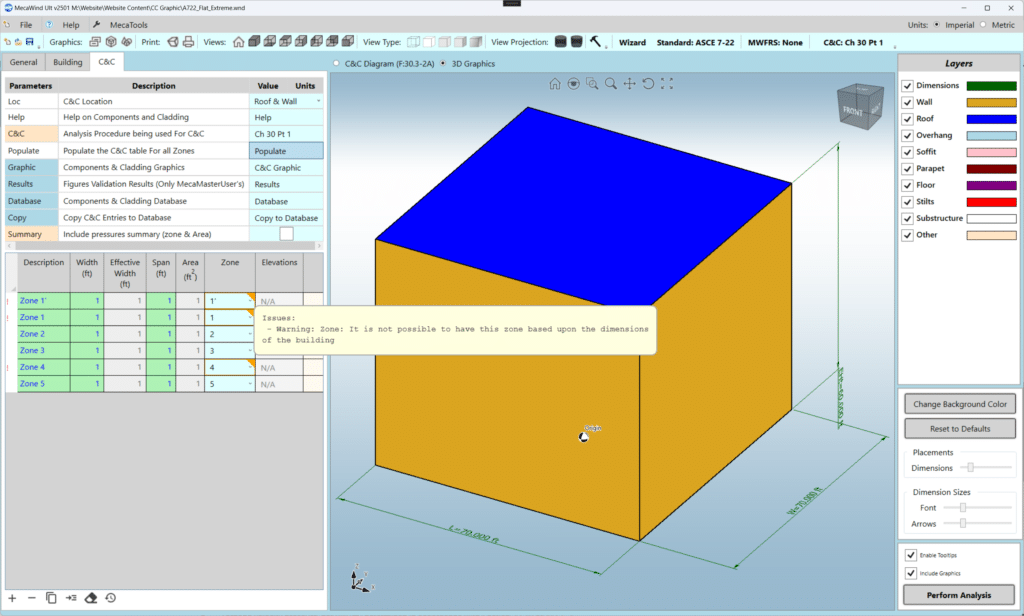Click the printer icon in toolbar

[x=188, y=42]
